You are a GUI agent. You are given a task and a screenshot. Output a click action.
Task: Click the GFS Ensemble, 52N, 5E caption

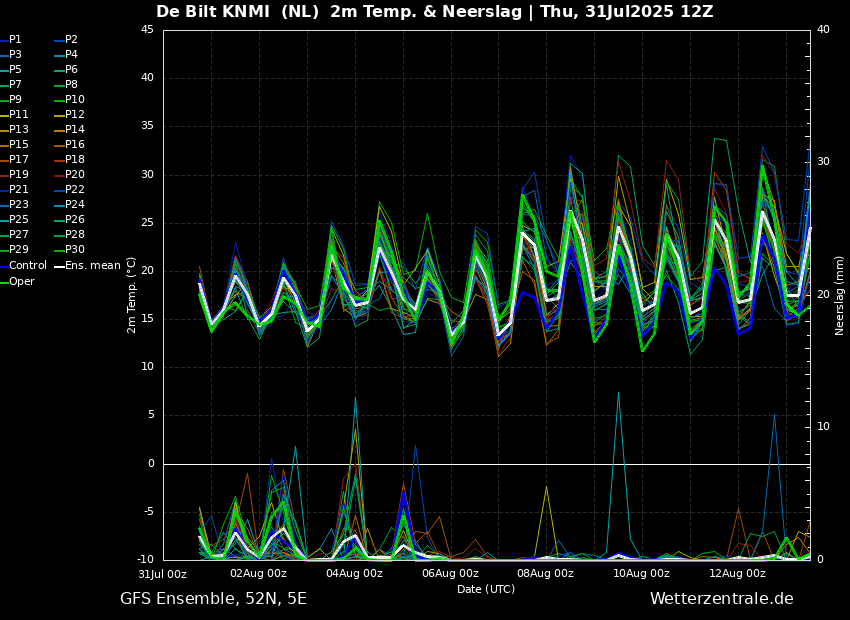[x=213, y=599]
